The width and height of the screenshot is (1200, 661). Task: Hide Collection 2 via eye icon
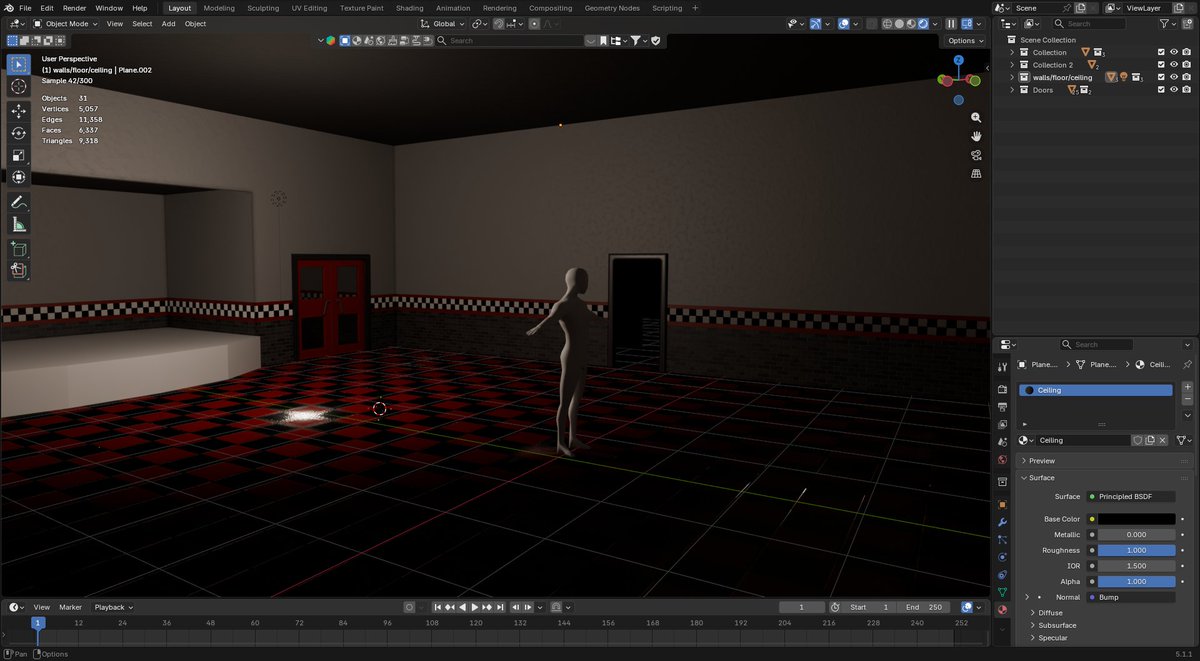1174,65
